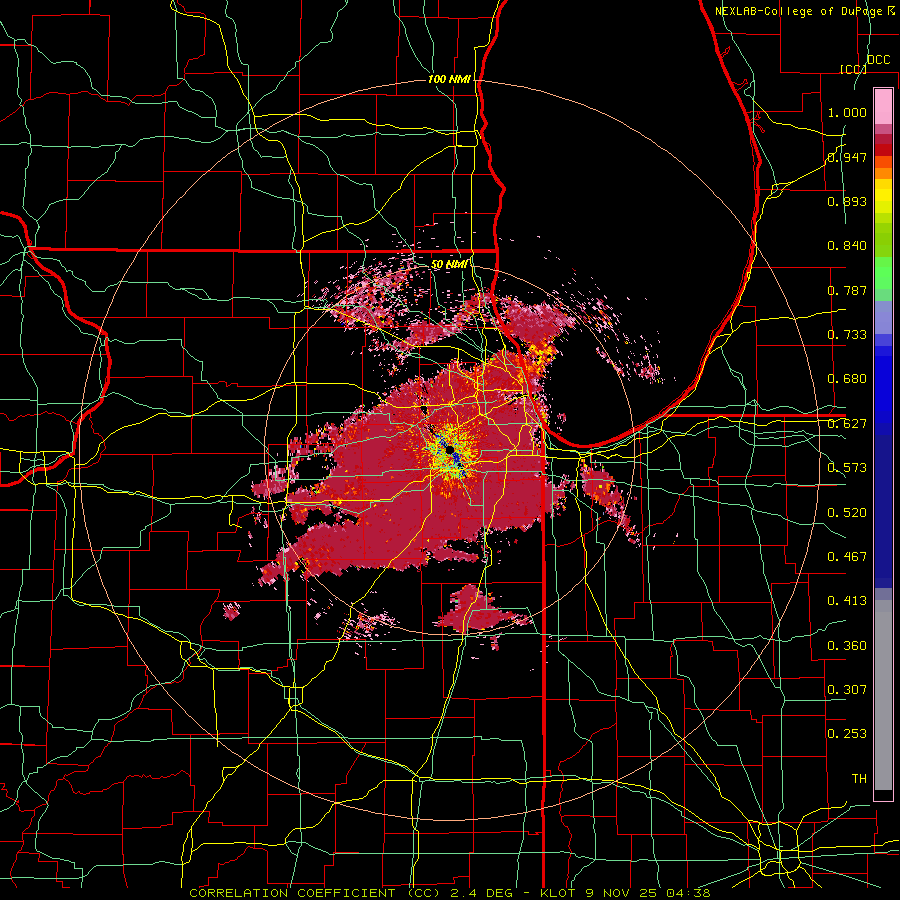
Task: Select the 0.947 scale value
Action: (x=847, y=157)
